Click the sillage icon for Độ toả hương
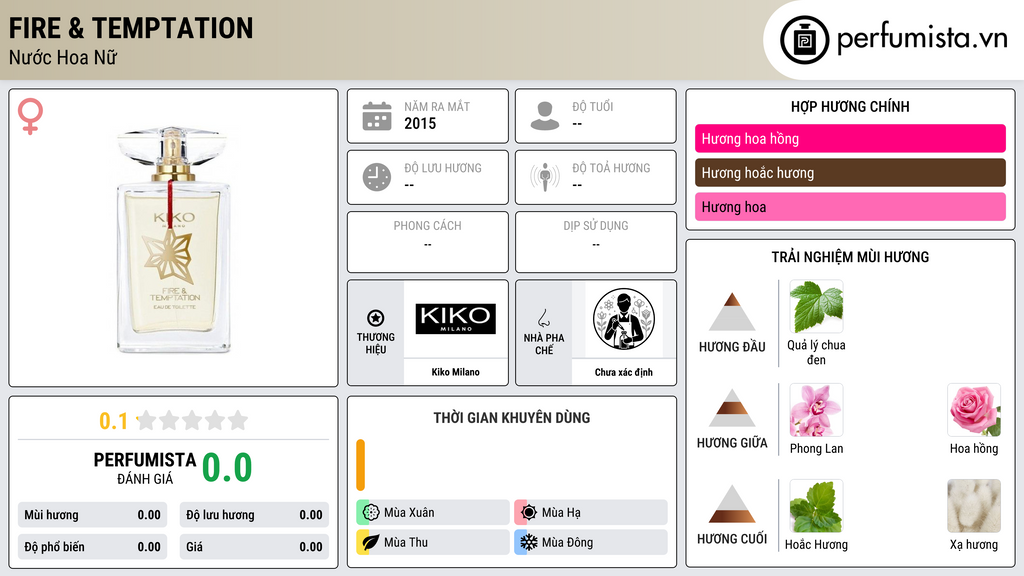 (545, 177)
